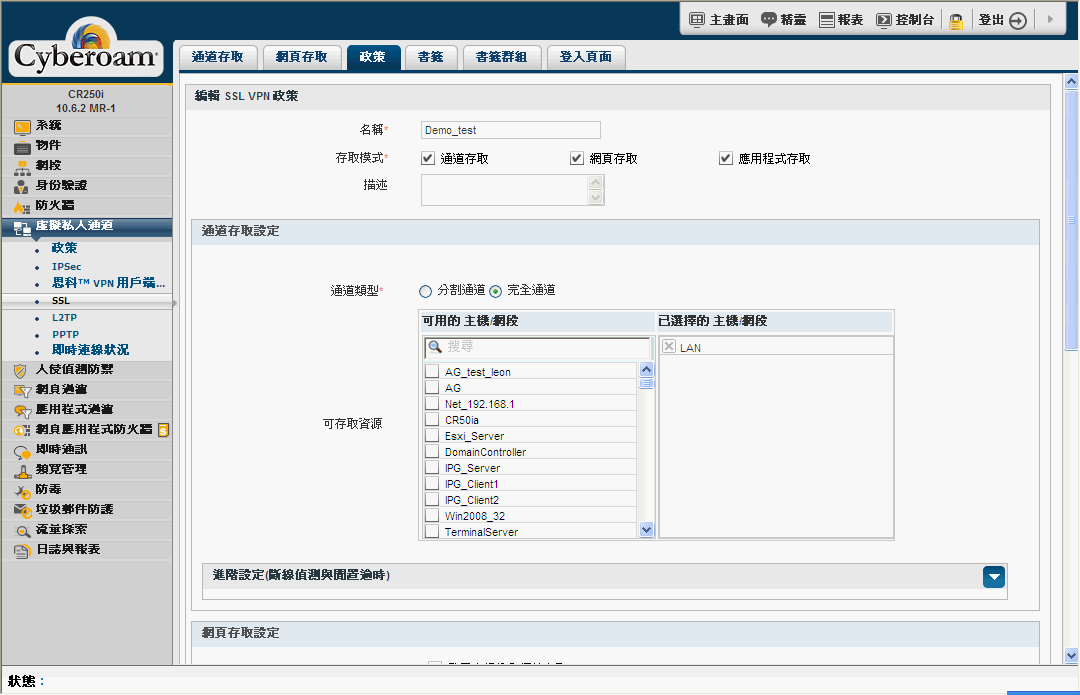This screenshot has height=695, width=1080.
Task: Click the 登出 logout arrow icon
Action: (1018, 21)
